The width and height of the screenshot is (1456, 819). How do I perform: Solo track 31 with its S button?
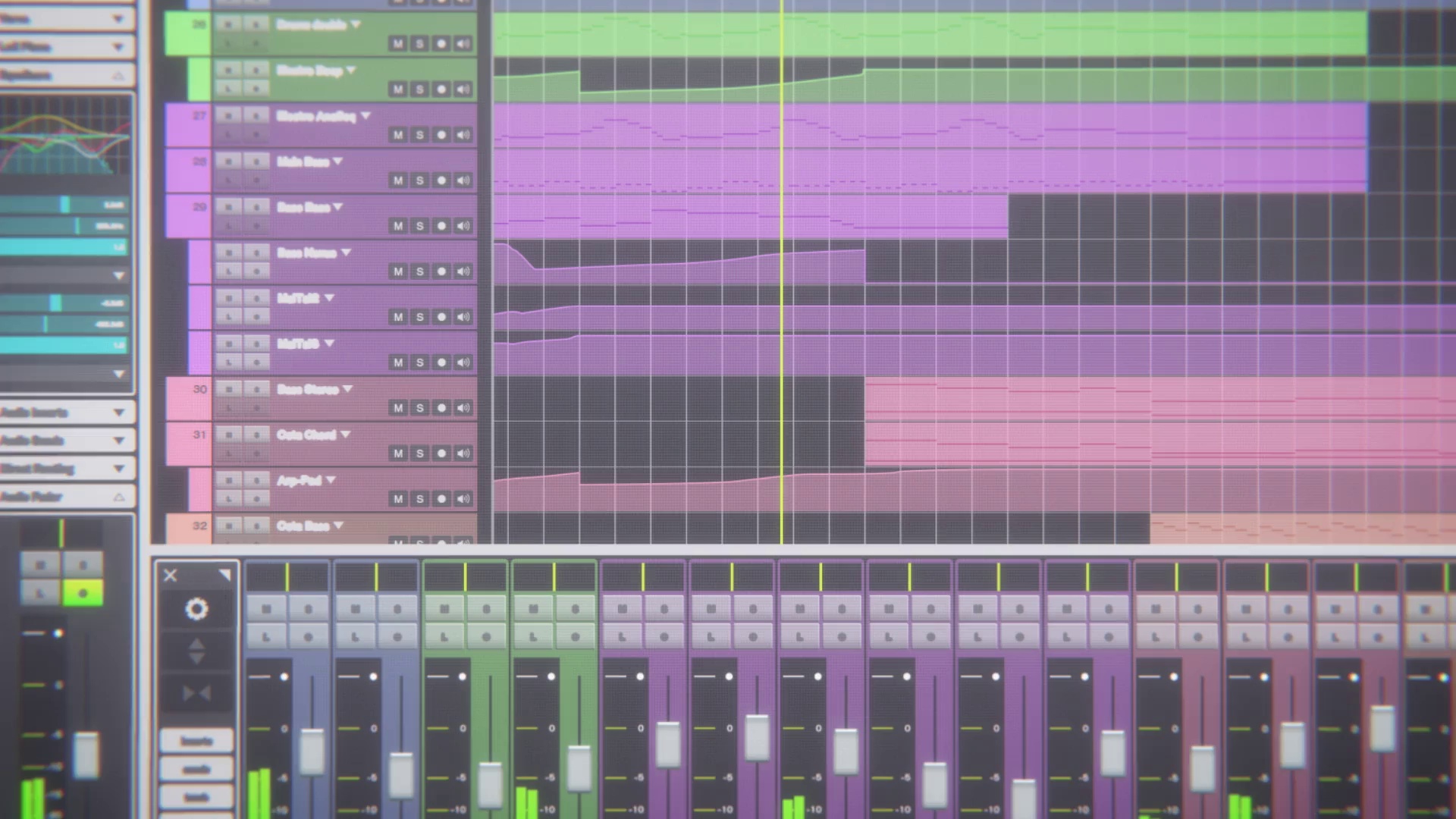(419, 453)
